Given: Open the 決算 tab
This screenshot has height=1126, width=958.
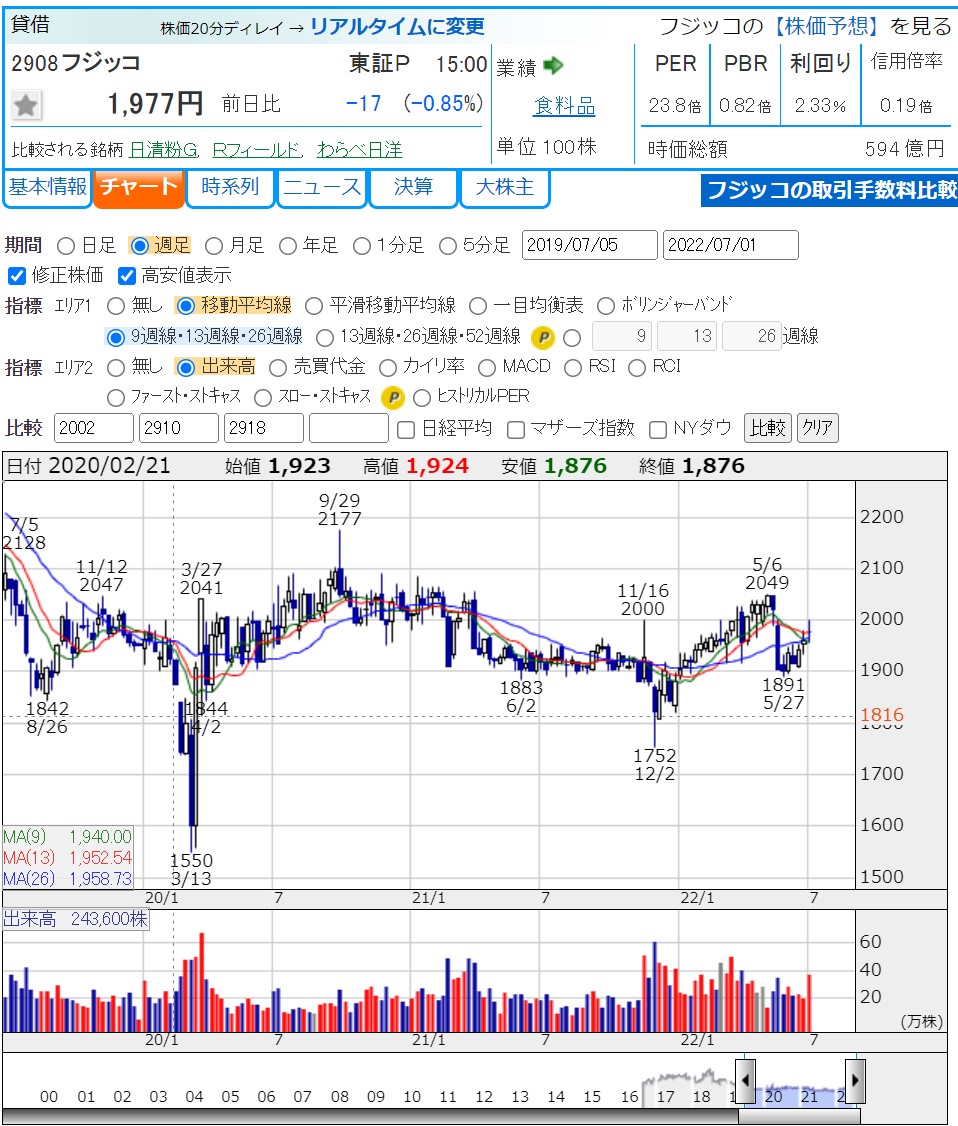Looking at the screenshot, I should pyautogui.click(x=413, y=188).
